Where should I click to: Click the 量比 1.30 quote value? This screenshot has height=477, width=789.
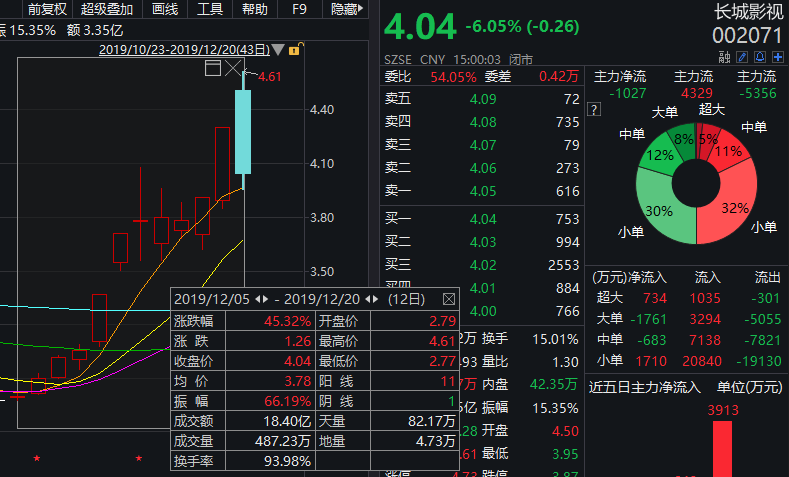[565, 362]
